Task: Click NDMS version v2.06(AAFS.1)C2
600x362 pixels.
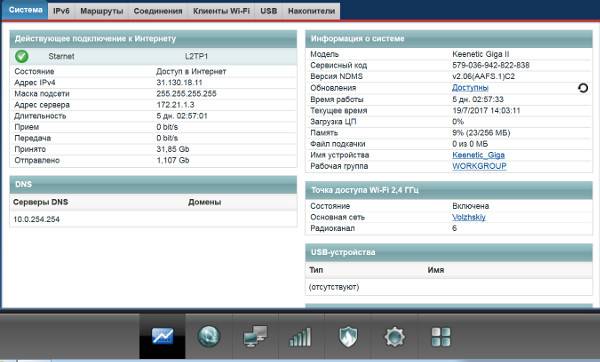Action: pyautogui.click(x=483, y=76)
